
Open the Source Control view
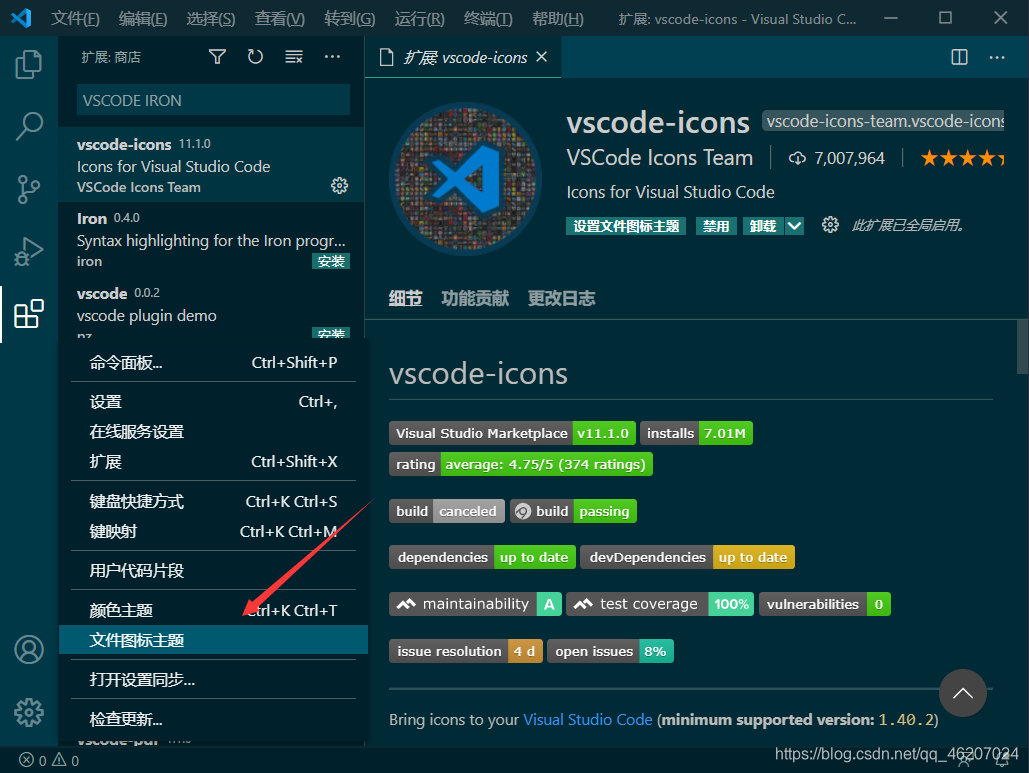pyautogui.click(x=28, y=189)
